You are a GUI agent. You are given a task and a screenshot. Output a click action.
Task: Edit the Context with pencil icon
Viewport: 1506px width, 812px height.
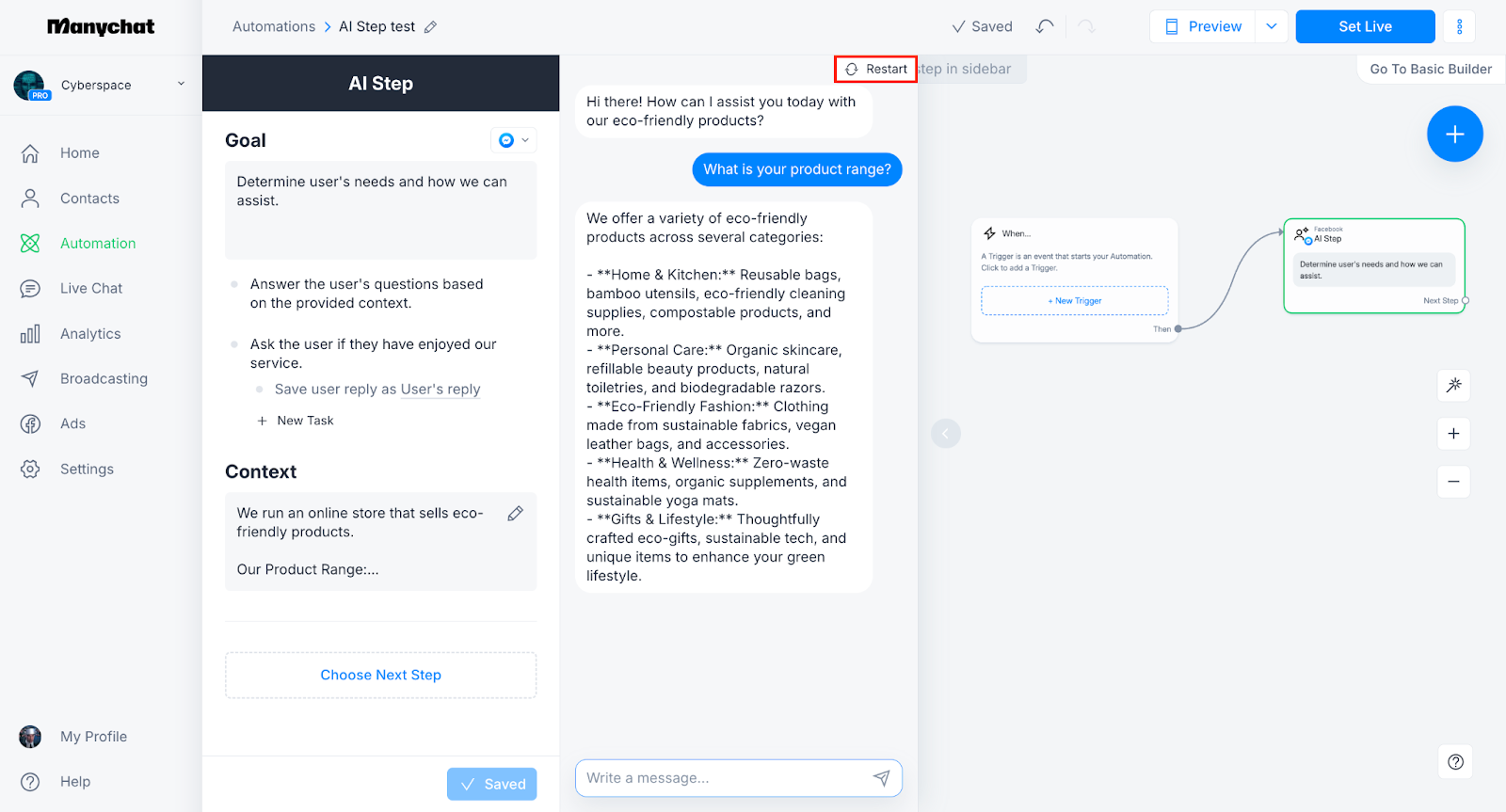pyautogui.click(x=515, y=514)
